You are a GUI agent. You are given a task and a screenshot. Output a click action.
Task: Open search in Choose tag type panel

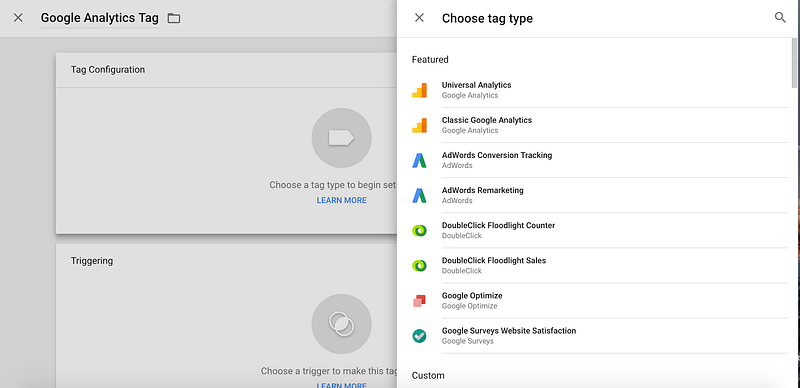(780, 18)
